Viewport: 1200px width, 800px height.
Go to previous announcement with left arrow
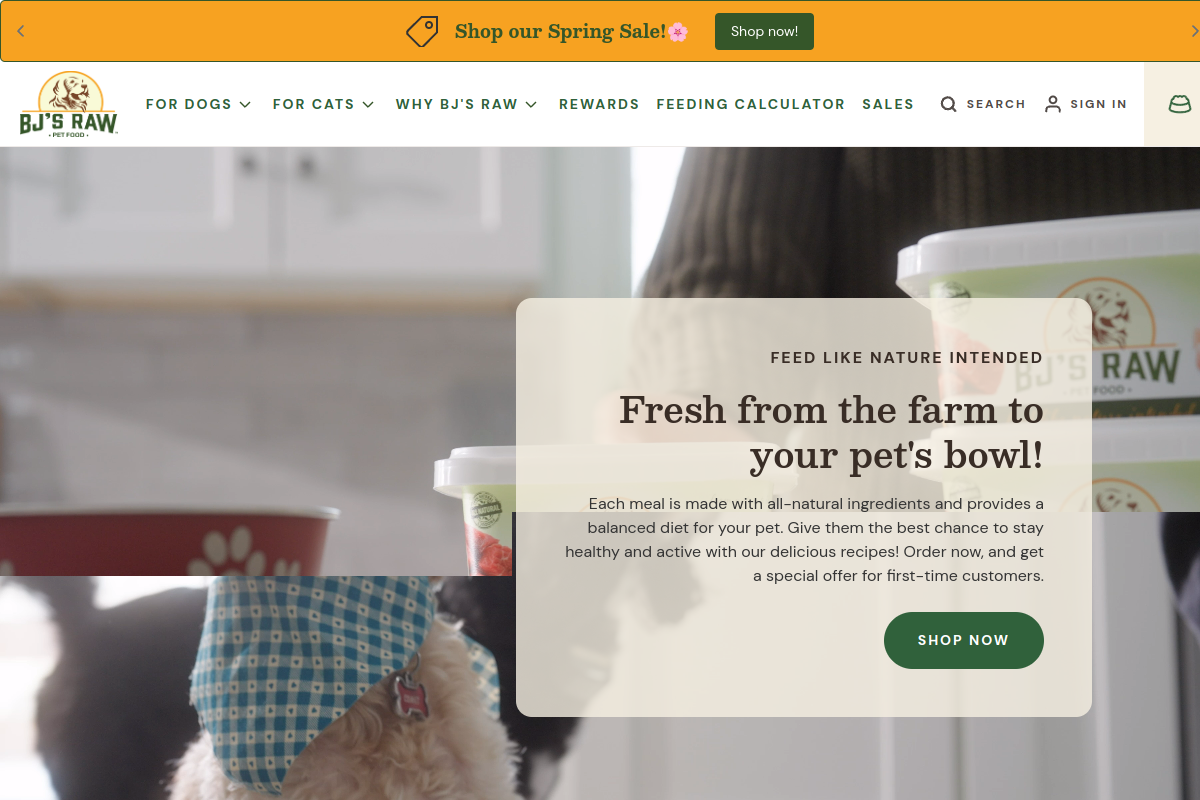(21, 31)
